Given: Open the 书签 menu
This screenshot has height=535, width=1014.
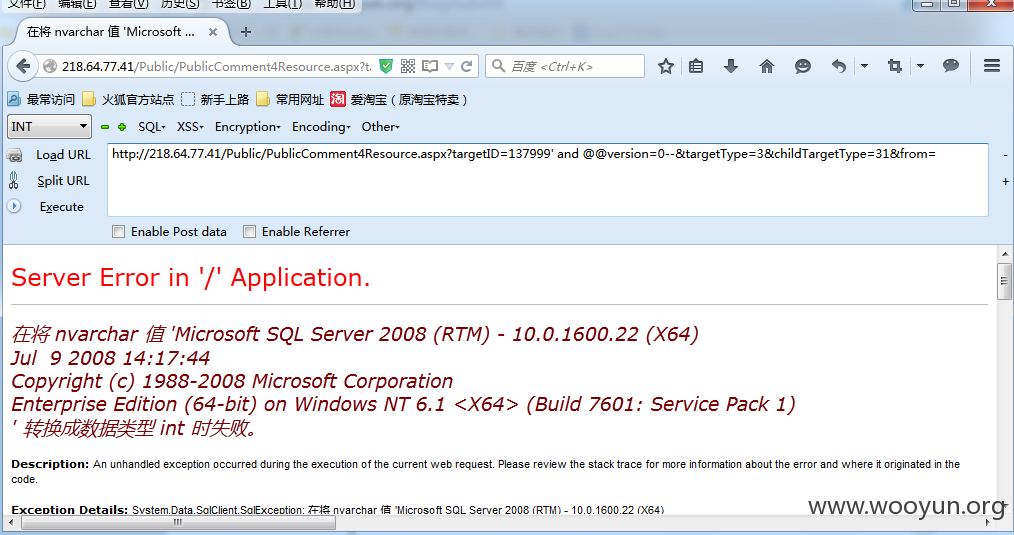Looking at the screenshot, I should (231, 4).
